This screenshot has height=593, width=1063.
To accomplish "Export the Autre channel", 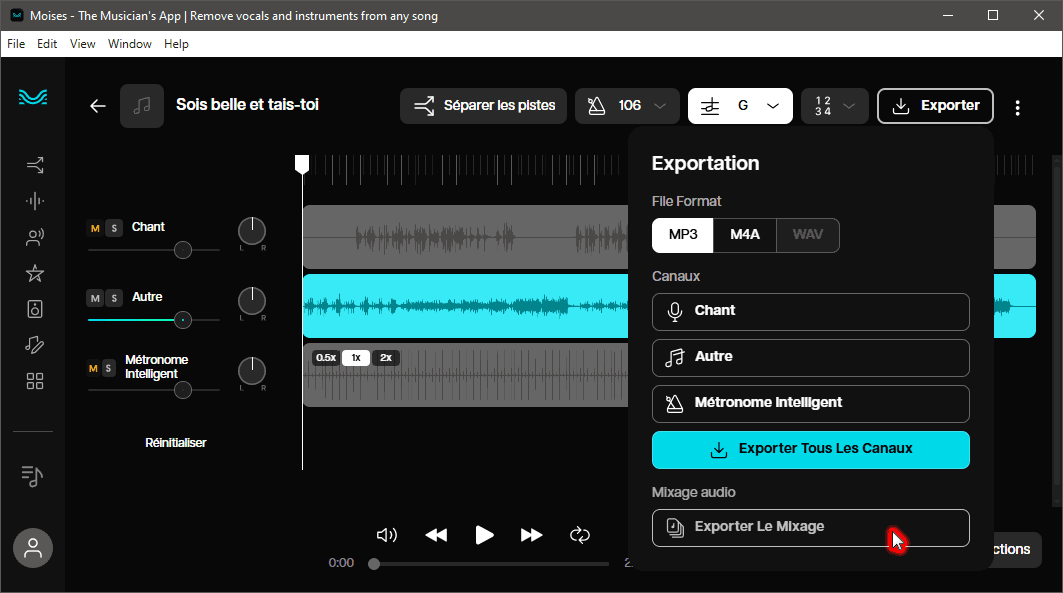I will pos(811,358).
